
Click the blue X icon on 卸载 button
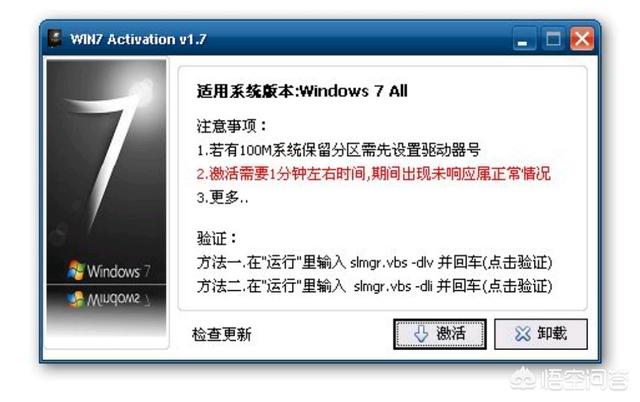[522, 334]
